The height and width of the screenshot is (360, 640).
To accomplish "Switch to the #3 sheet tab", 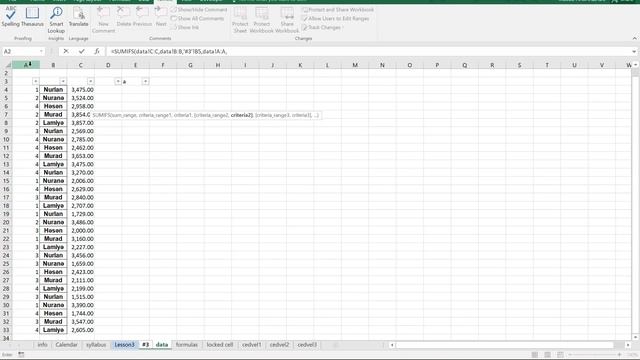I will click(x=146, y=344).
